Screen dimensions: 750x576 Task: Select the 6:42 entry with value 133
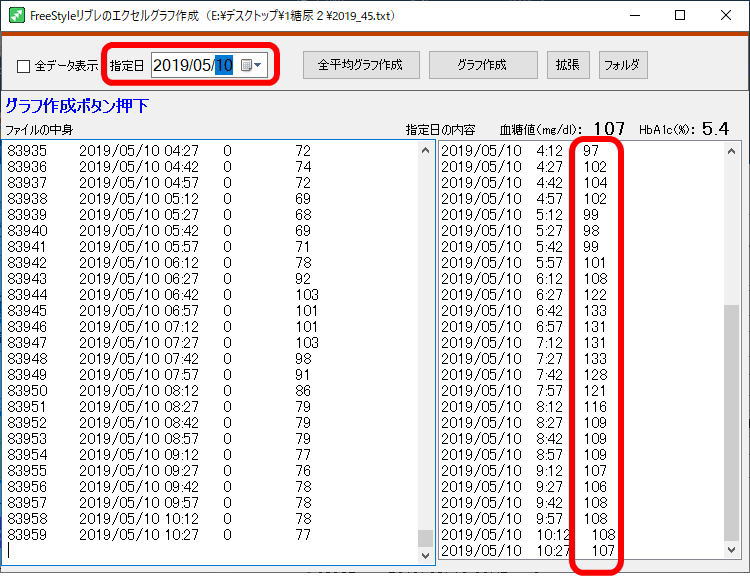click(520, 310)
